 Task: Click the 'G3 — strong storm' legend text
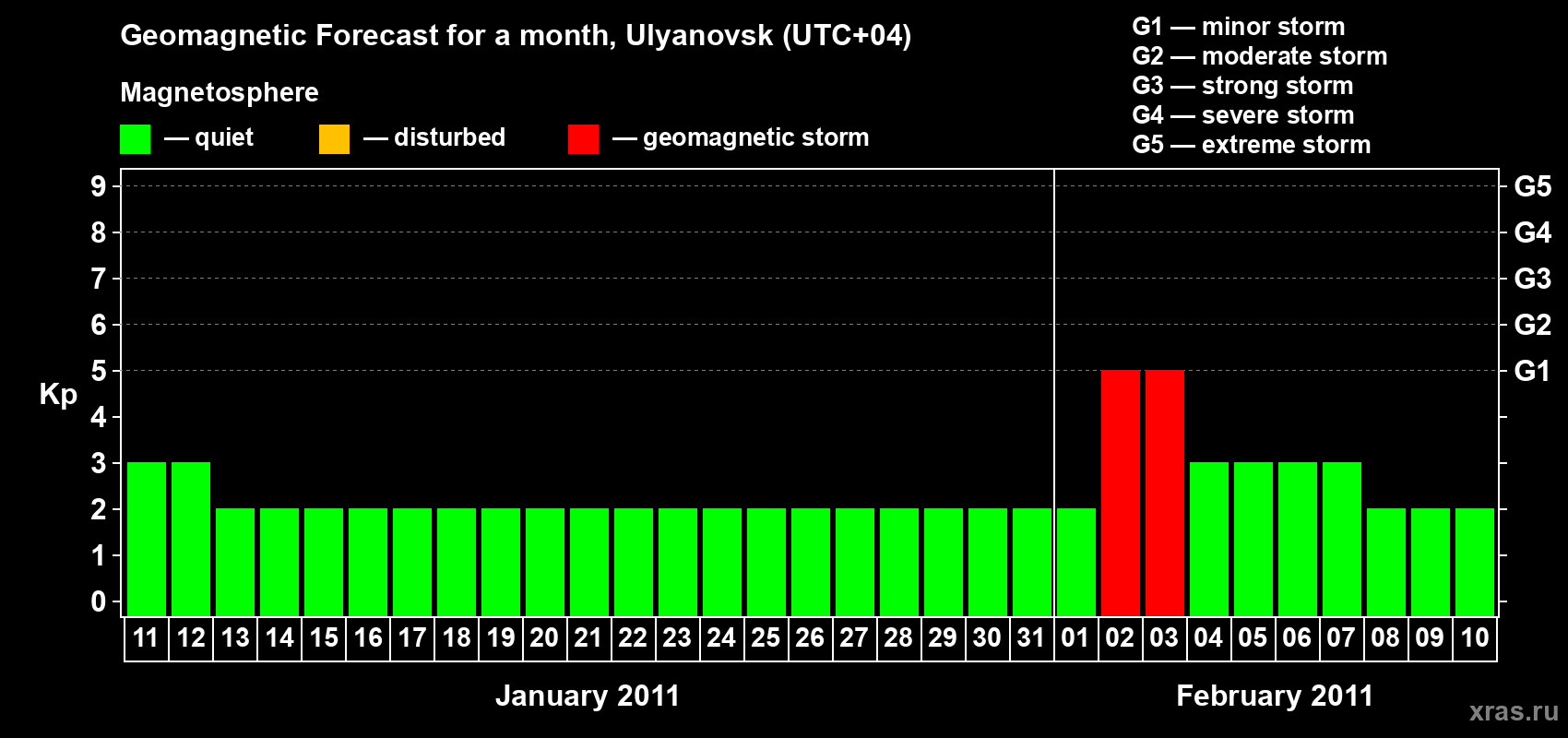tap(1243, 86)
